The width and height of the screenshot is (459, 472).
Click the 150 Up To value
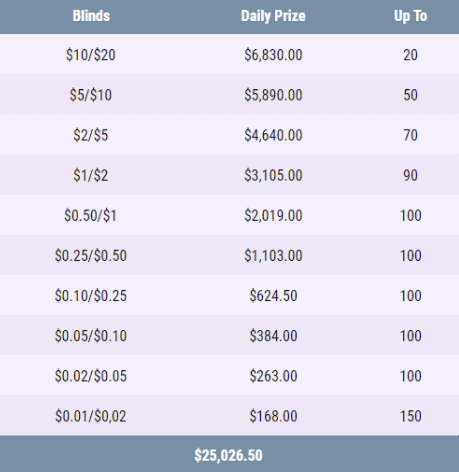click(x=411, y=416)
